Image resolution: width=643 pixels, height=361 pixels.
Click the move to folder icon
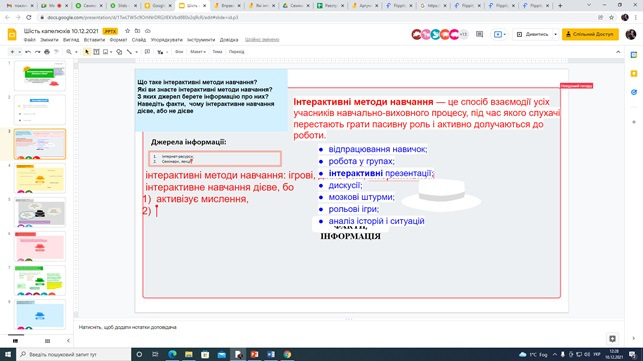click(137, 31)
